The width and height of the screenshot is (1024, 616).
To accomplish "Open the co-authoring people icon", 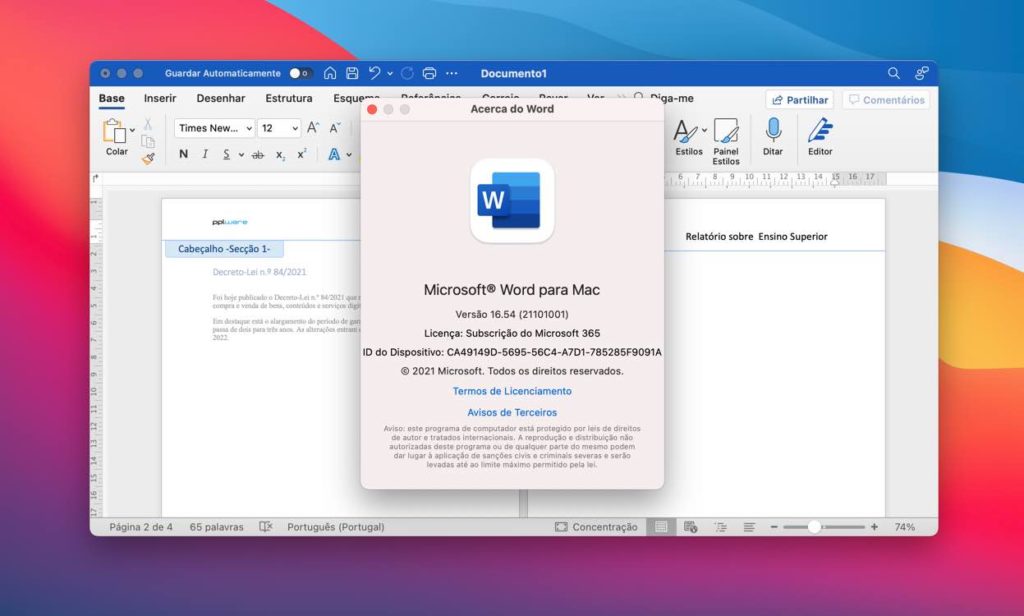I will point(921,73).
